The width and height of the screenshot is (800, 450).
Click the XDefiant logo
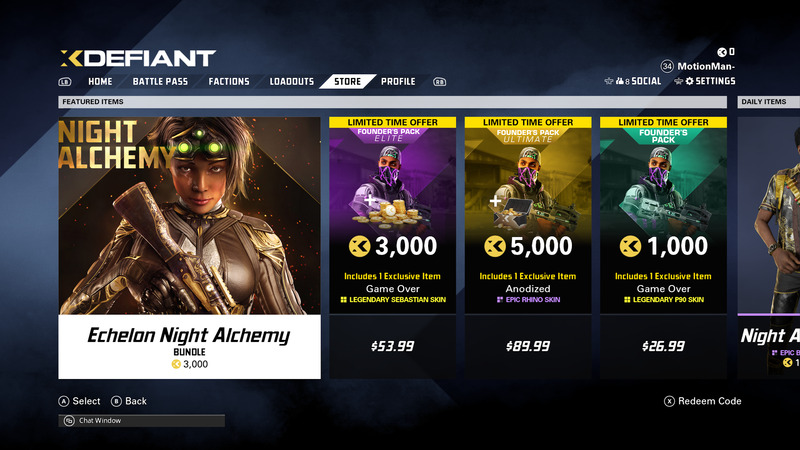138,58
